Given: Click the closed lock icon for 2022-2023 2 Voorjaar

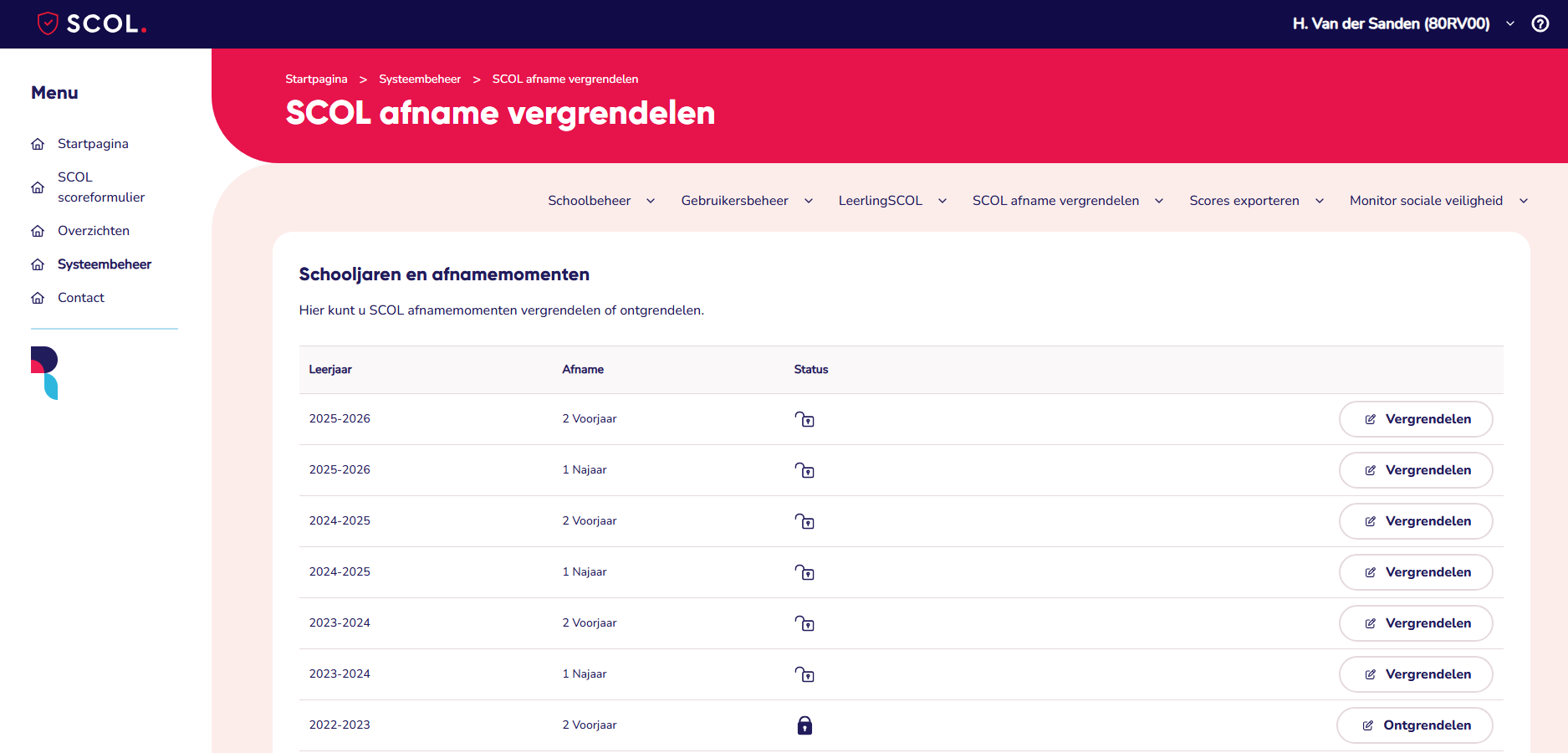Looking at the screenshot, I should click(x=804, y=725).
